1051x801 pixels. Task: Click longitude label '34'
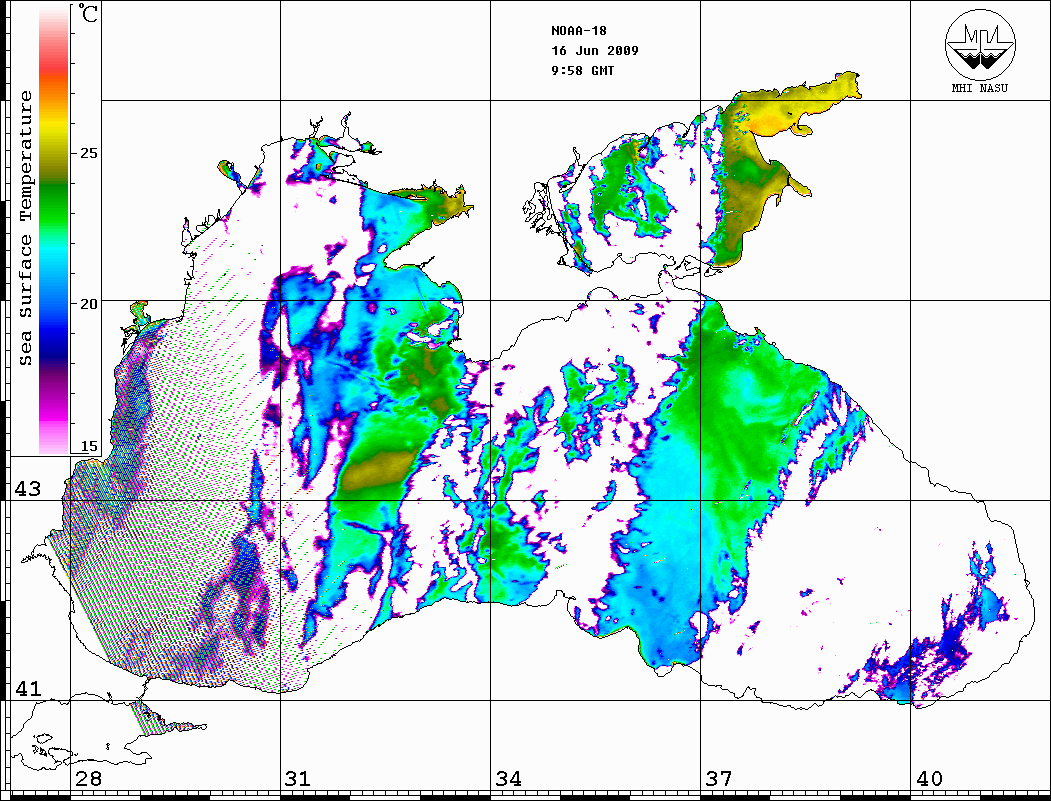(508, 778)
